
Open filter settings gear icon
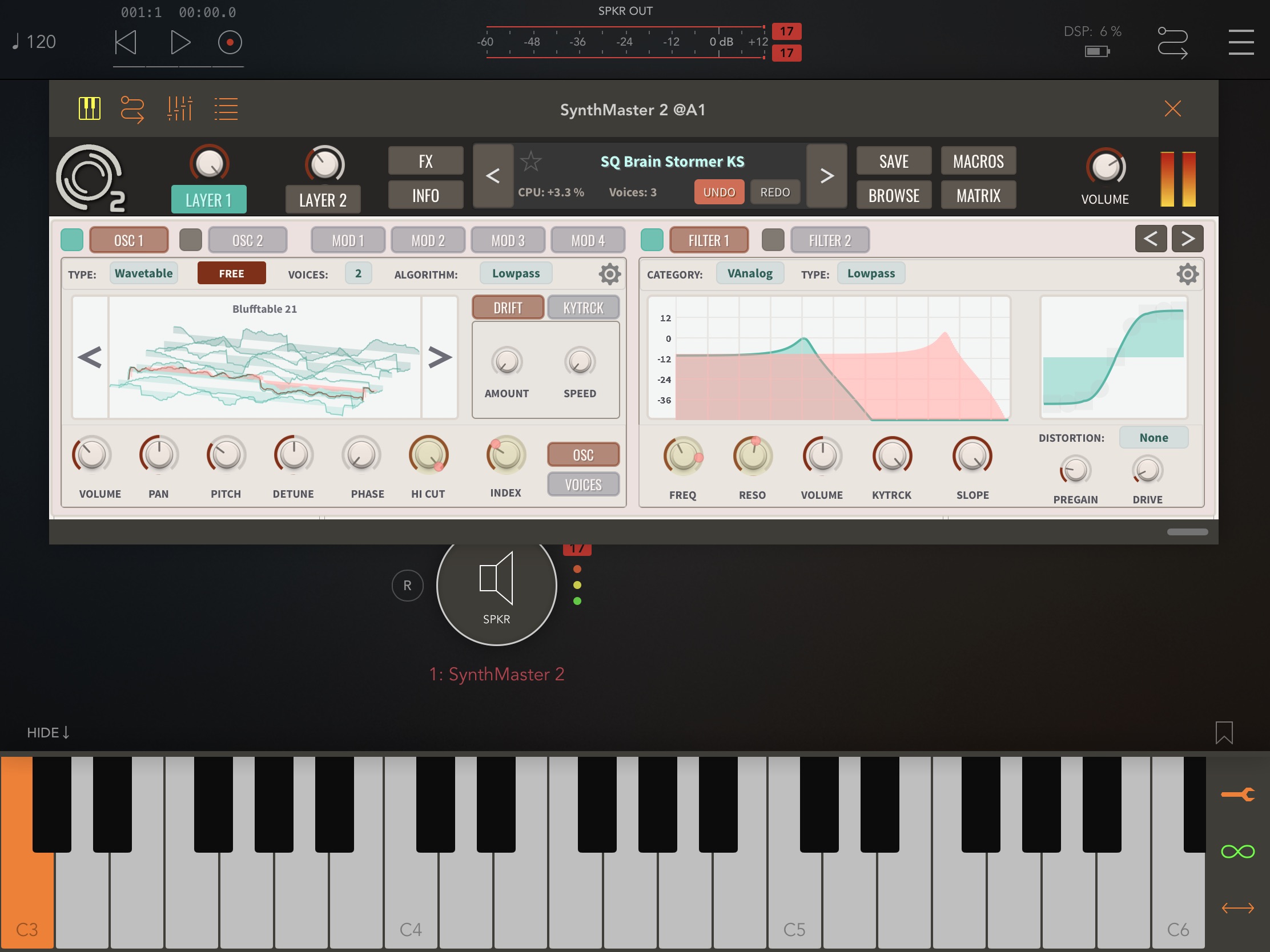pyautogui.click(x=1187, y=275)
